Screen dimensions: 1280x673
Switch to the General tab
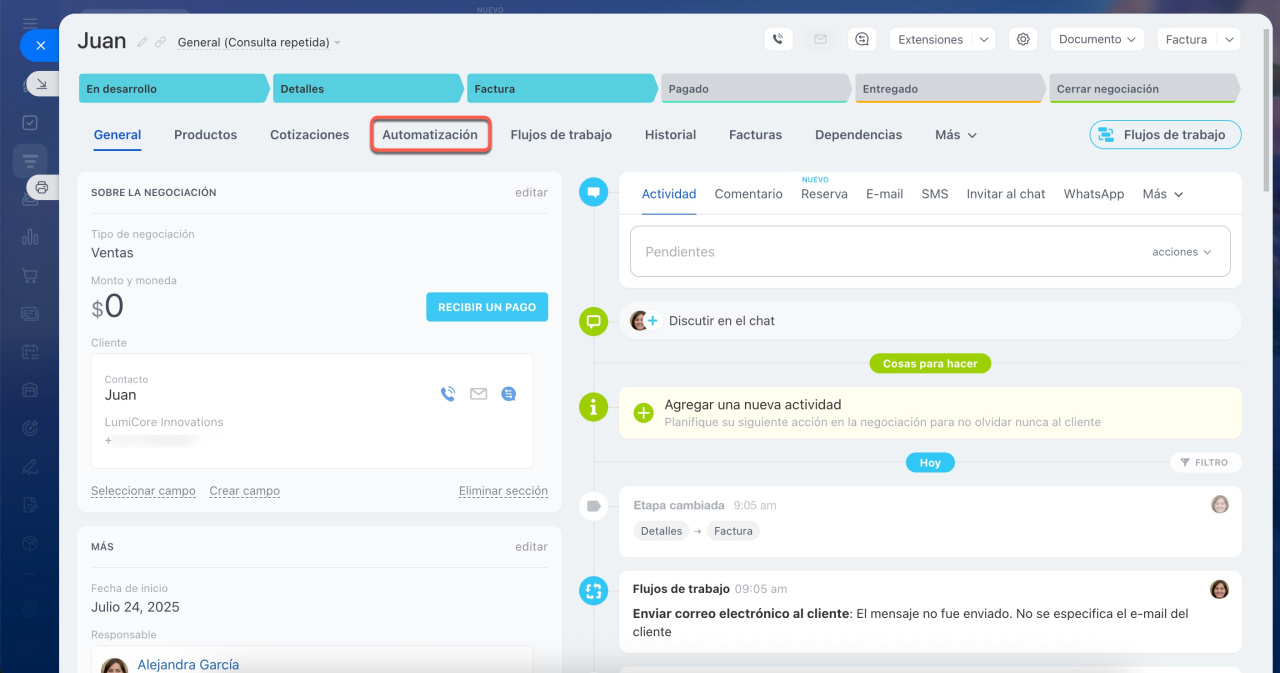tap(117, 135)
